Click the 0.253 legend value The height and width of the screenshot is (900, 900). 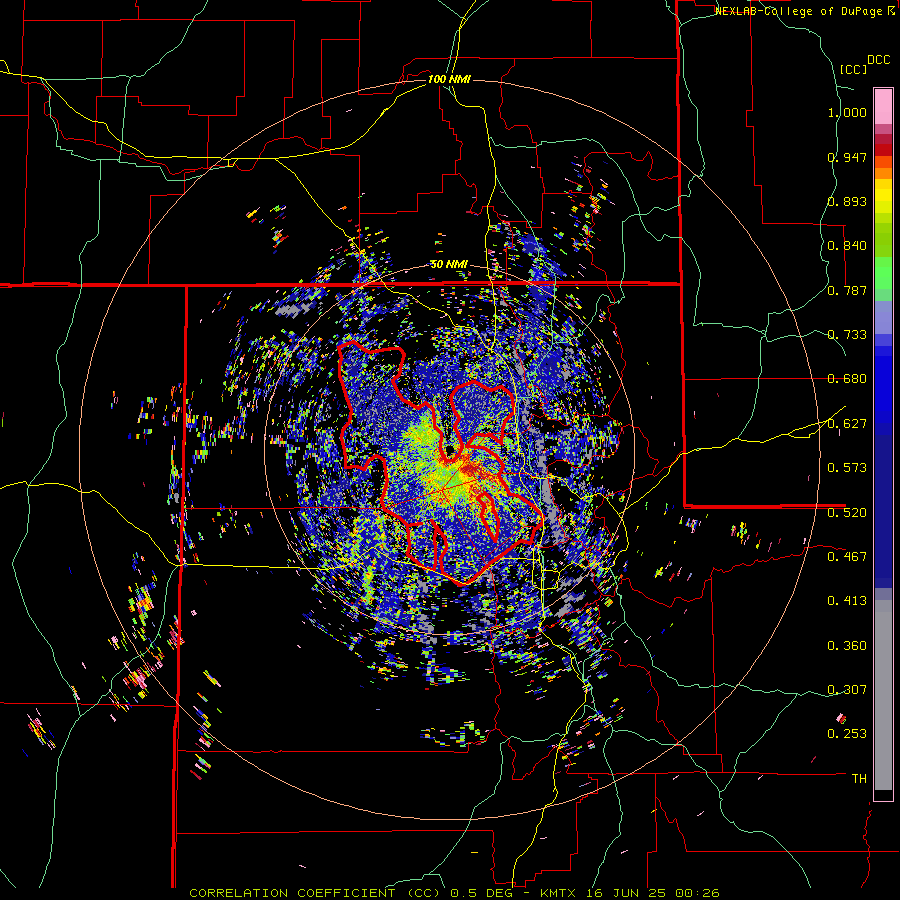[847, 734]
